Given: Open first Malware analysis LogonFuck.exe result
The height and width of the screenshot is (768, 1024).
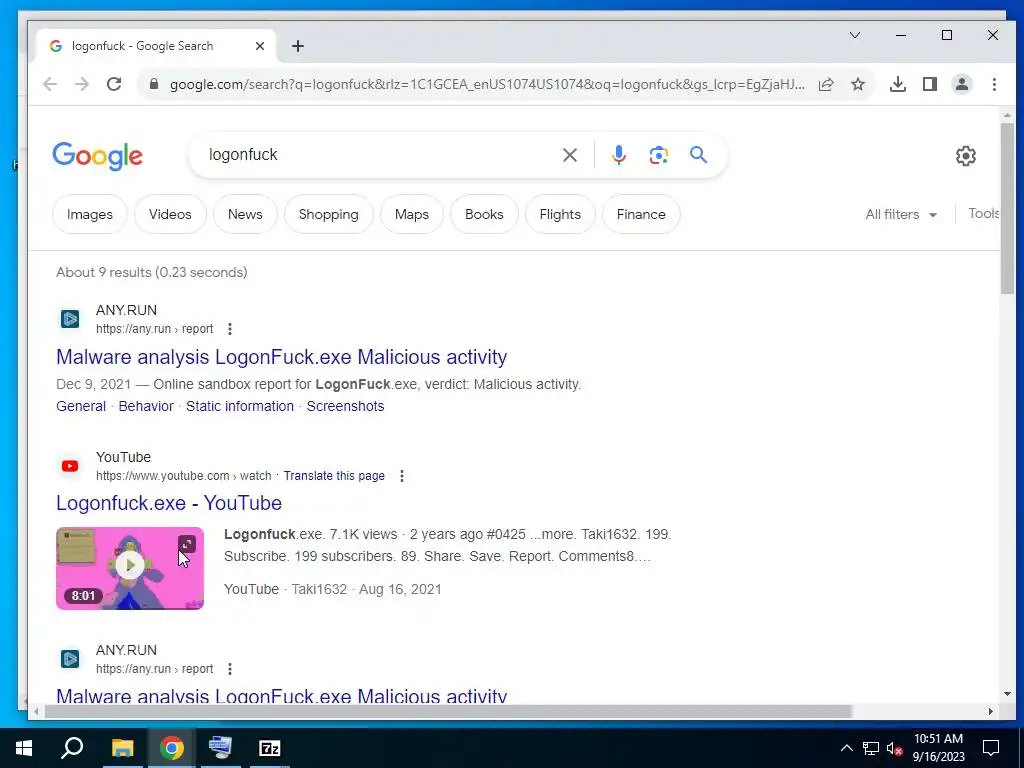Looking at the screenshot, I should [281, 357].
